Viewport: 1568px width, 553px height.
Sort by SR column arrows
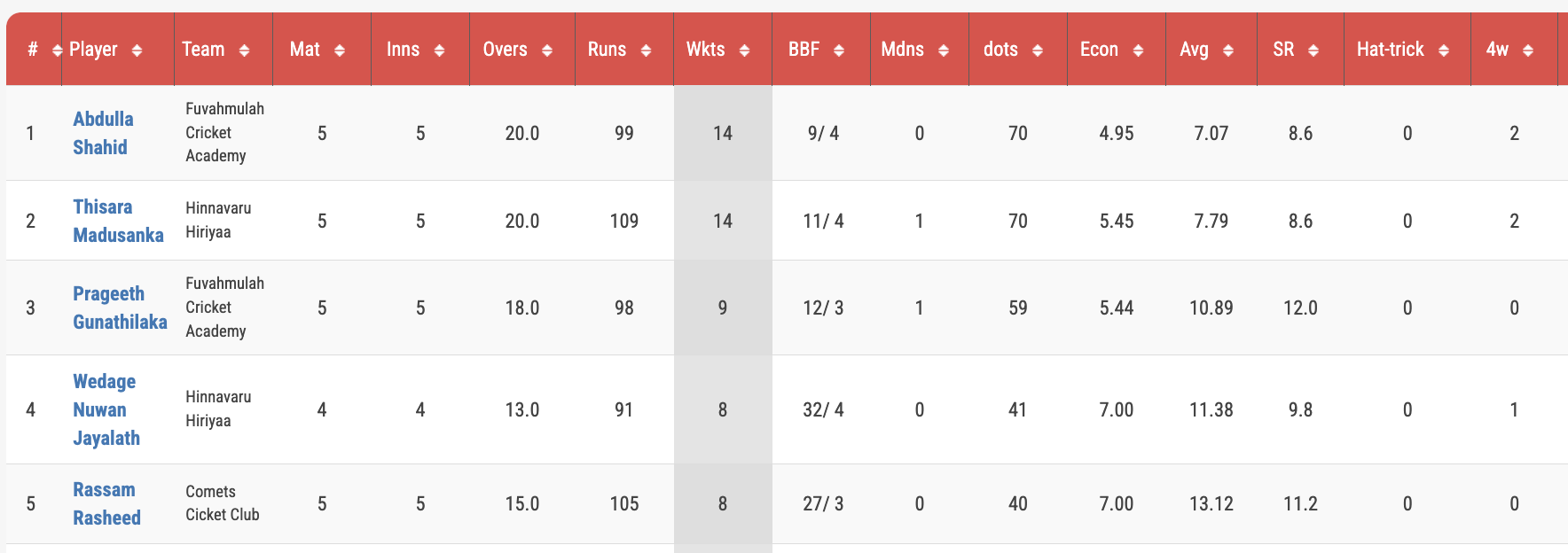click(1313, 51)
